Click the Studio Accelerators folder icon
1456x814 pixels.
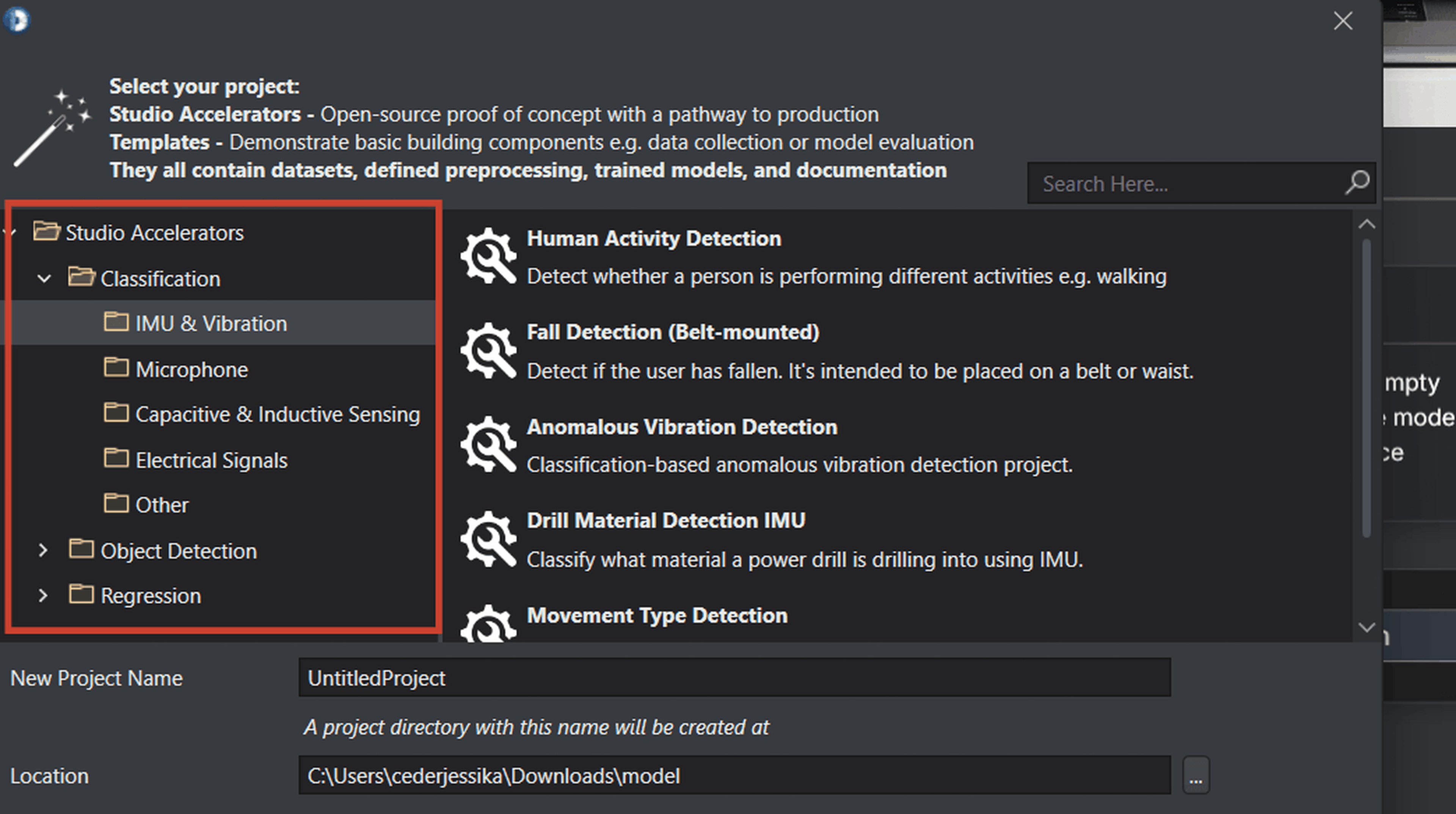(x=46, y=231)
